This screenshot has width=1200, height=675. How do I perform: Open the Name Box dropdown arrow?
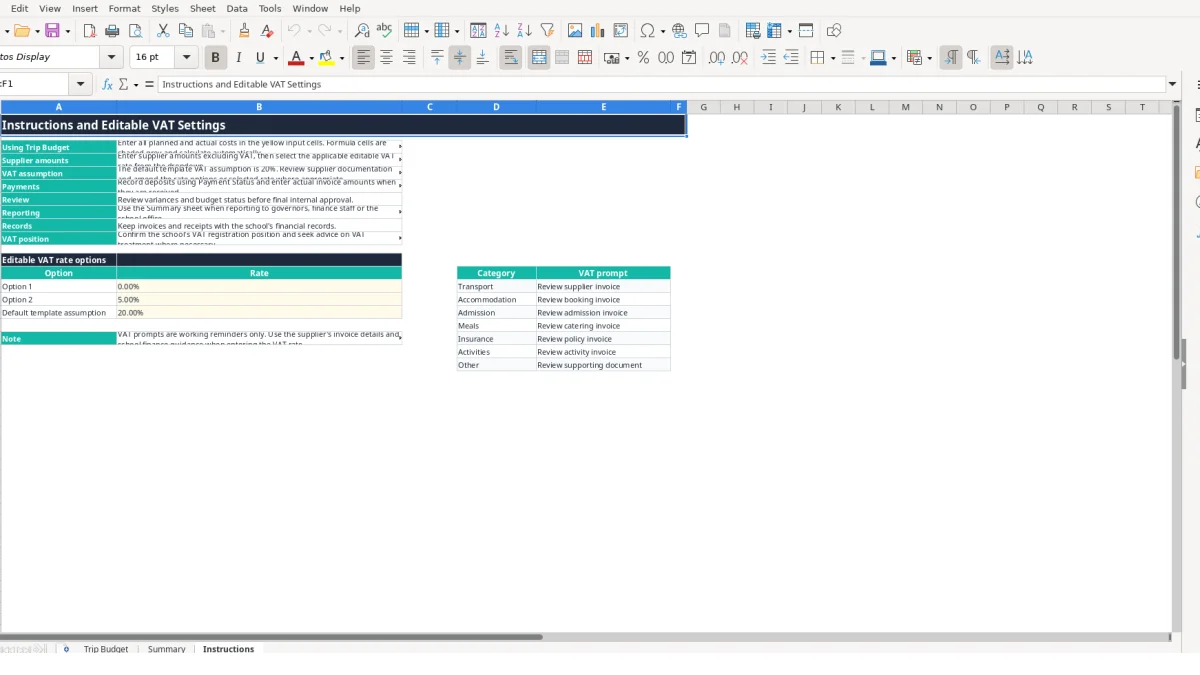point(81,85)
